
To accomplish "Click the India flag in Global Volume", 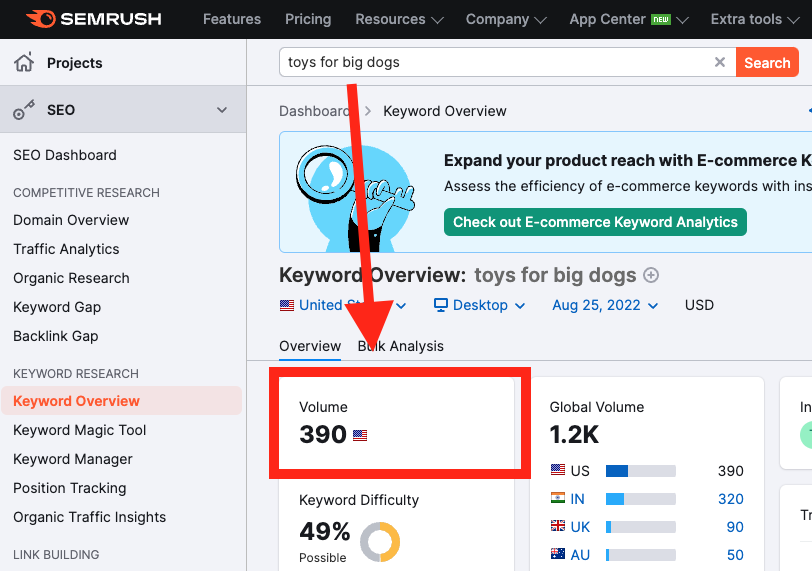I will click(558, 498).
